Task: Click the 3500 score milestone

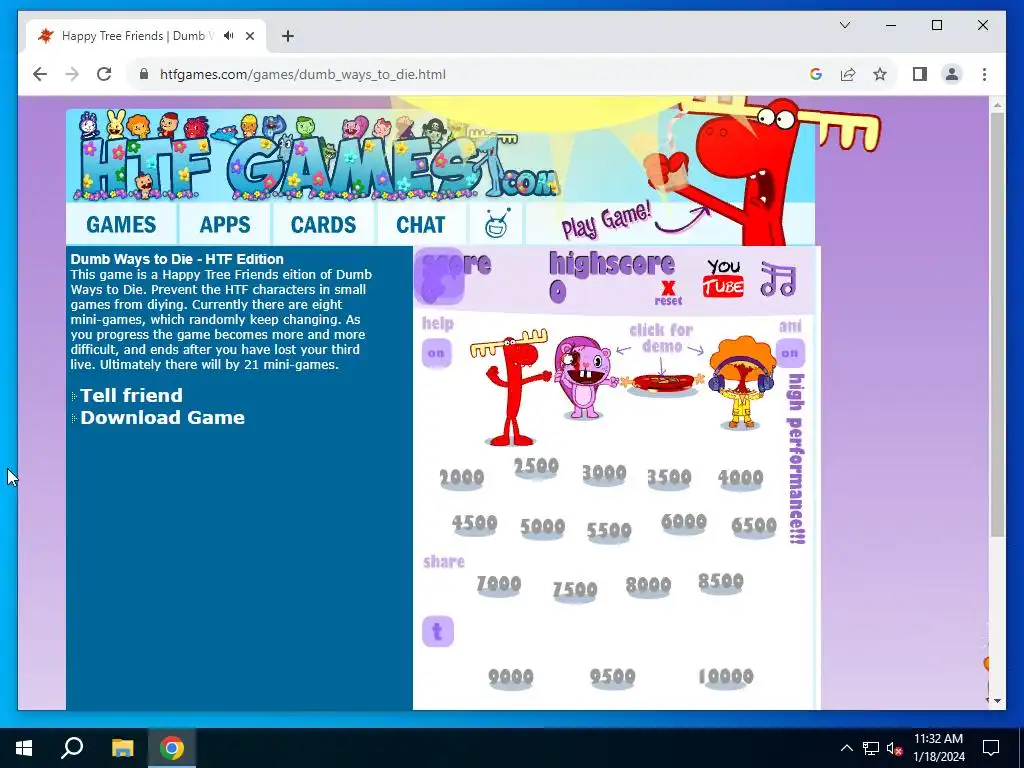Action: 669,479
